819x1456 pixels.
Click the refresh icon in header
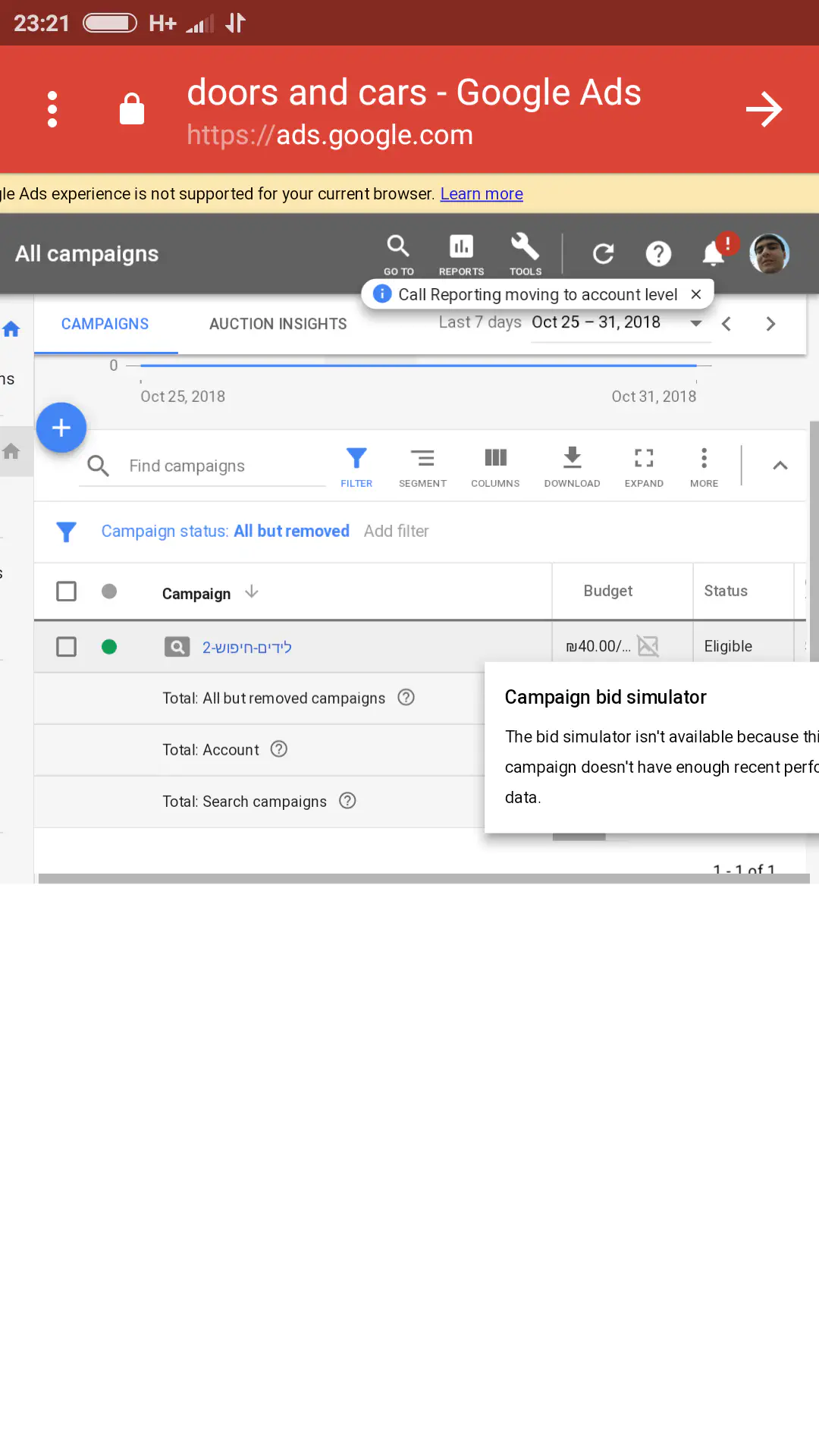tap(603, 253)
